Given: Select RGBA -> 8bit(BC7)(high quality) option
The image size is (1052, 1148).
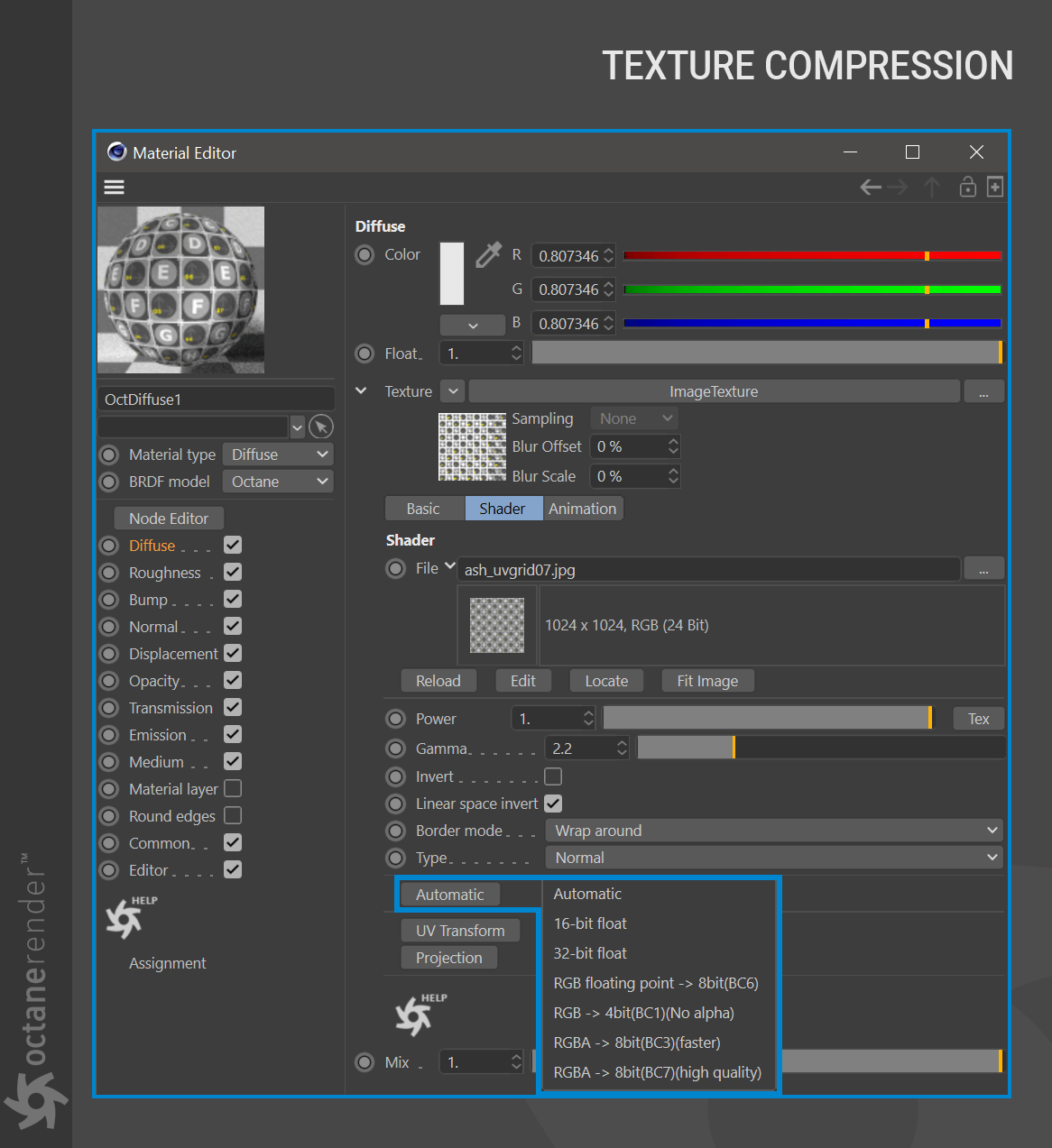Looking at the screenshot, I should pos(658,1072).
